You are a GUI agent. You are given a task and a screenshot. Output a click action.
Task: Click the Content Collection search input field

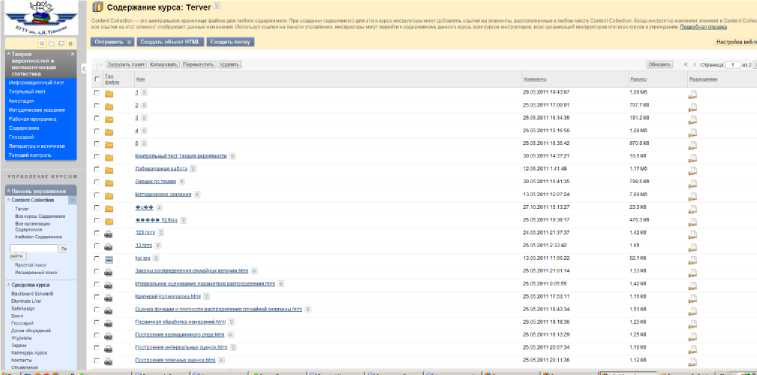click(x=33, y=249)
